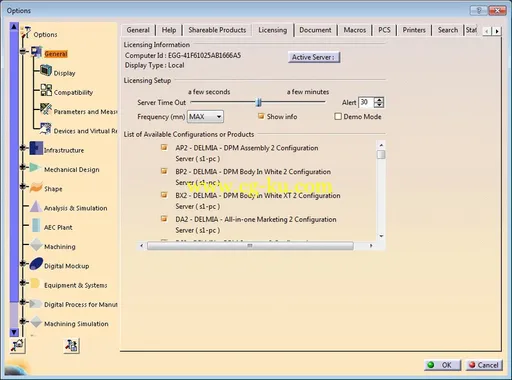Expand the Mechanical Design tree node
Screen dimensions: 512x380
[23, 167]
